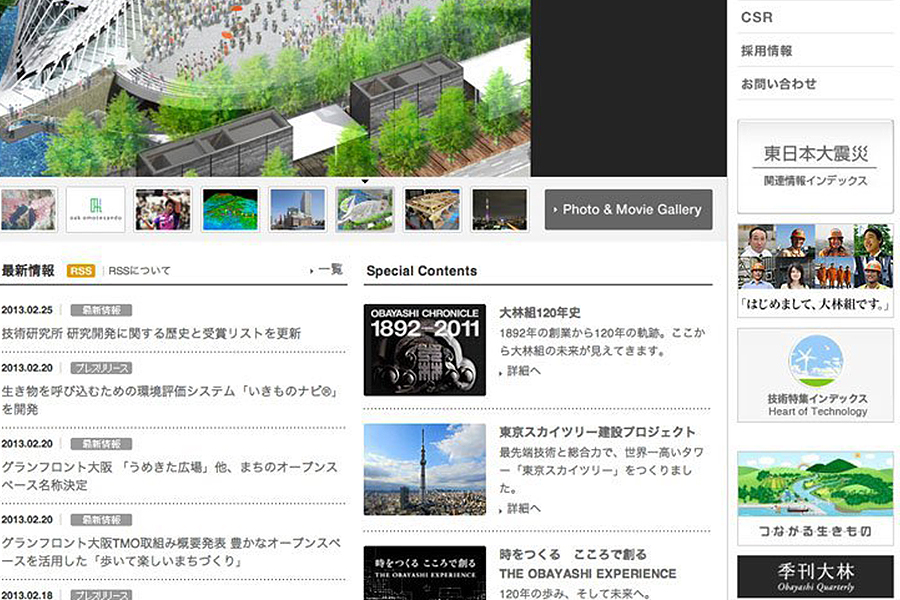Click the orange RSS badge
Screen dimensions: 900x600
pyautogui.click(x=81, y=270)
